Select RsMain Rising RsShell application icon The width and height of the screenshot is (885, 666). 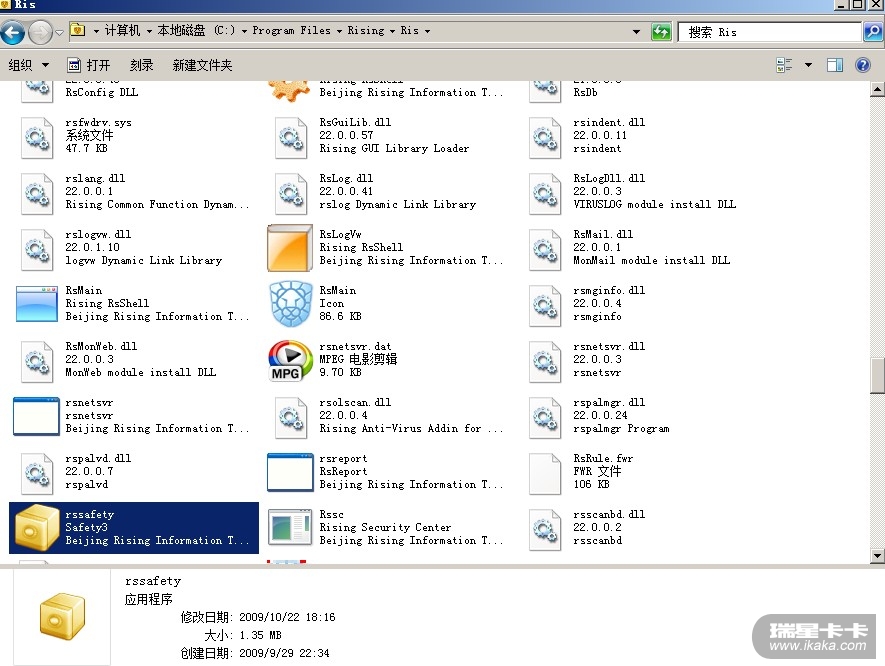pyautogui.click(x=37, y=304)
